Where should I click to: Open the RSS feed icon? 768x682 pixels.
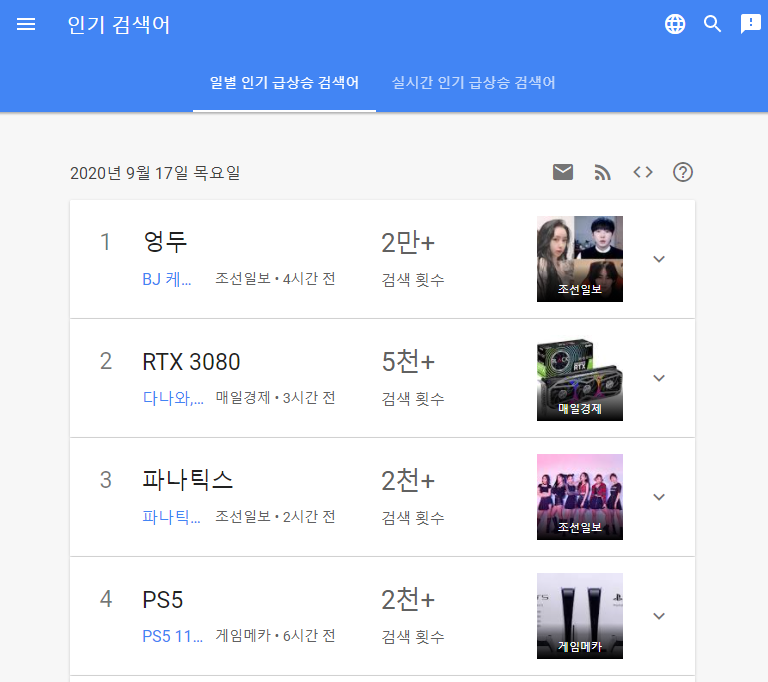click(602, 172)
